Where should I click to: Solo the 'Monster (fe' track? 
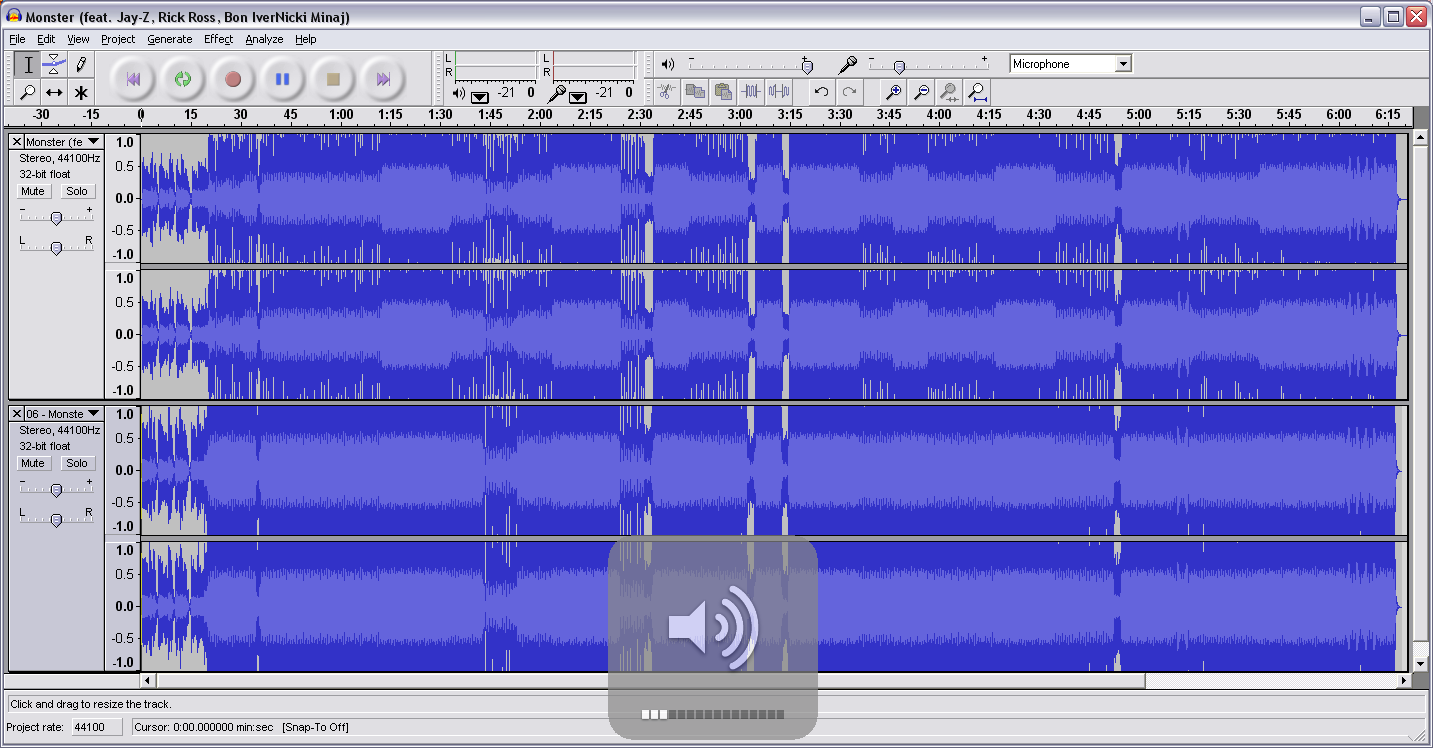click(77, 191)
